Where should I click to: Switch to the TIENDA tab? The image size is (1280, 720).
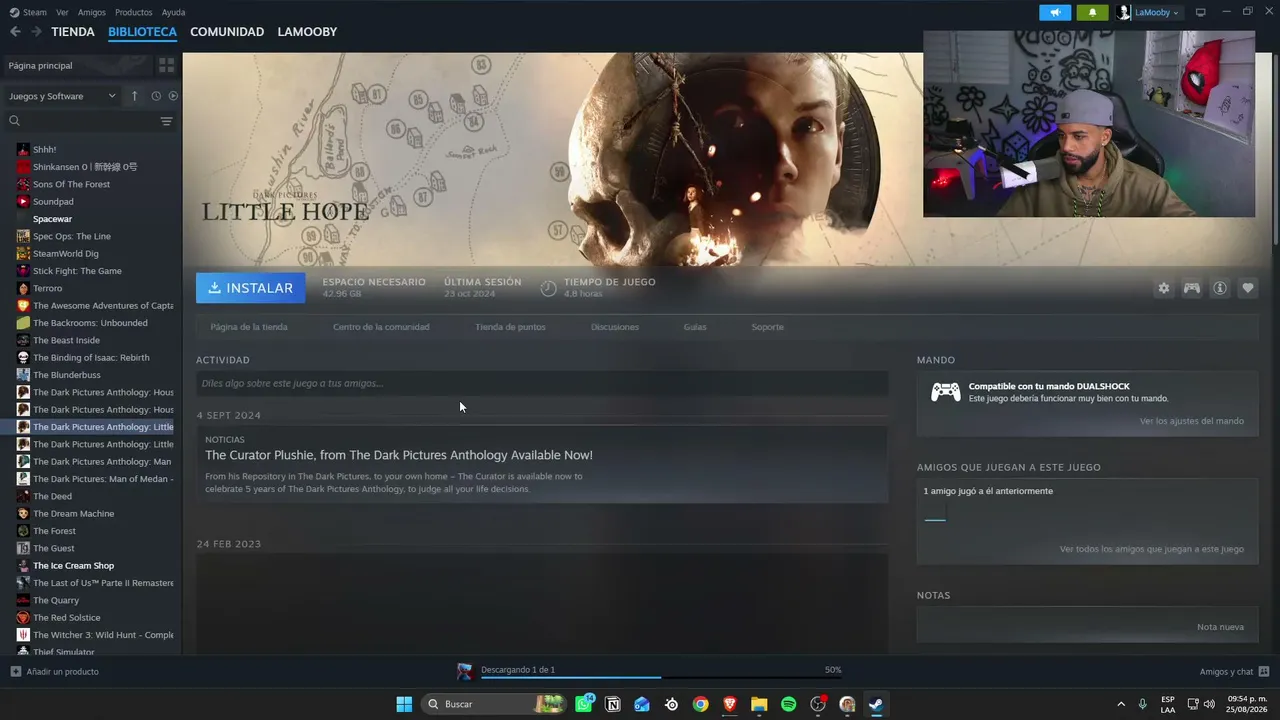point(73,32)
